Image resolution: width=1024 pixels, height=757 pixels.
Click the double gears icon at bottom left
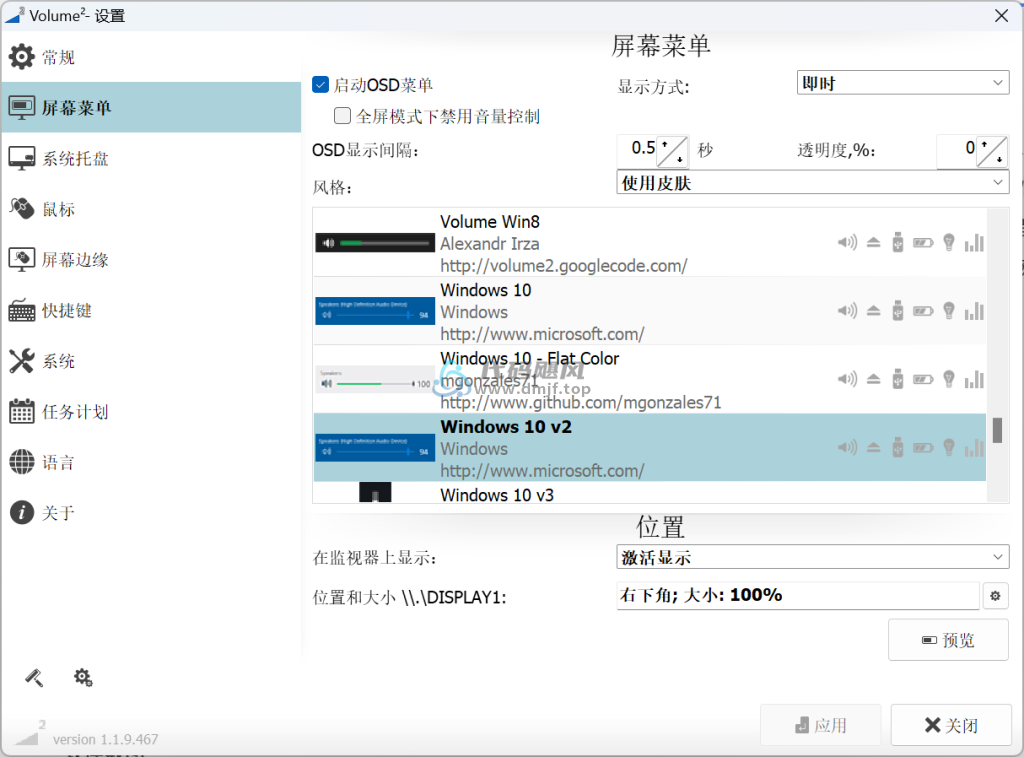coord(83,677)
